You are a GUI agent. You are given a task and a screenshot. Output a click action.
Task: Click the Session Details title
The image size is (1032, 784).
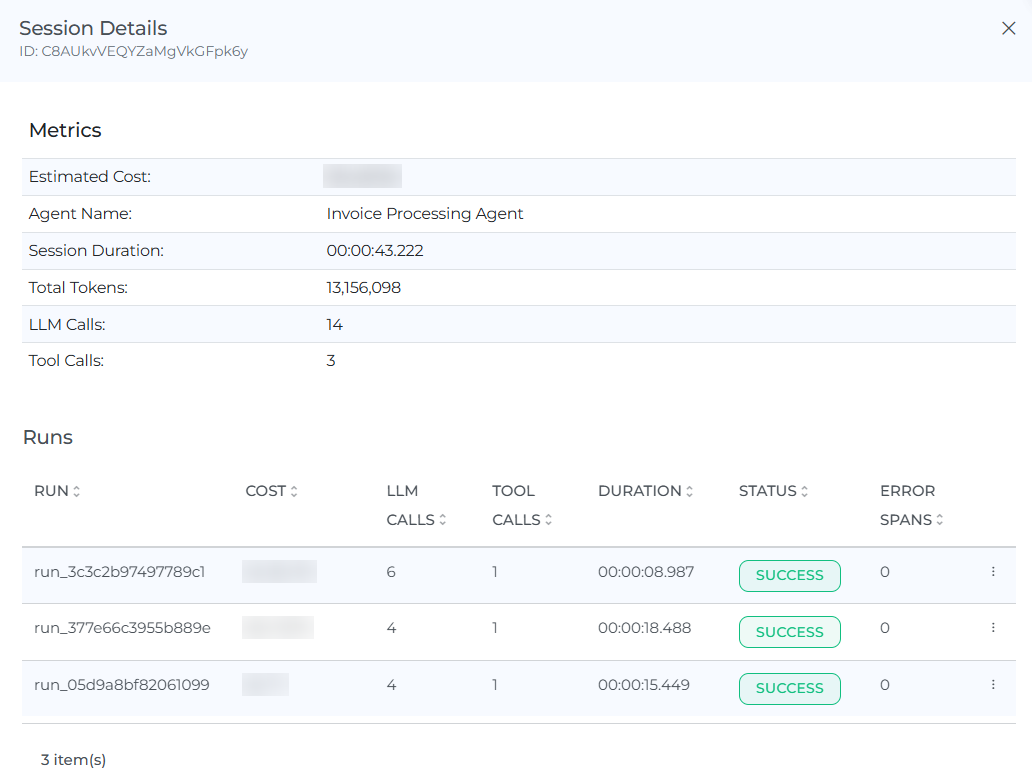93,28
